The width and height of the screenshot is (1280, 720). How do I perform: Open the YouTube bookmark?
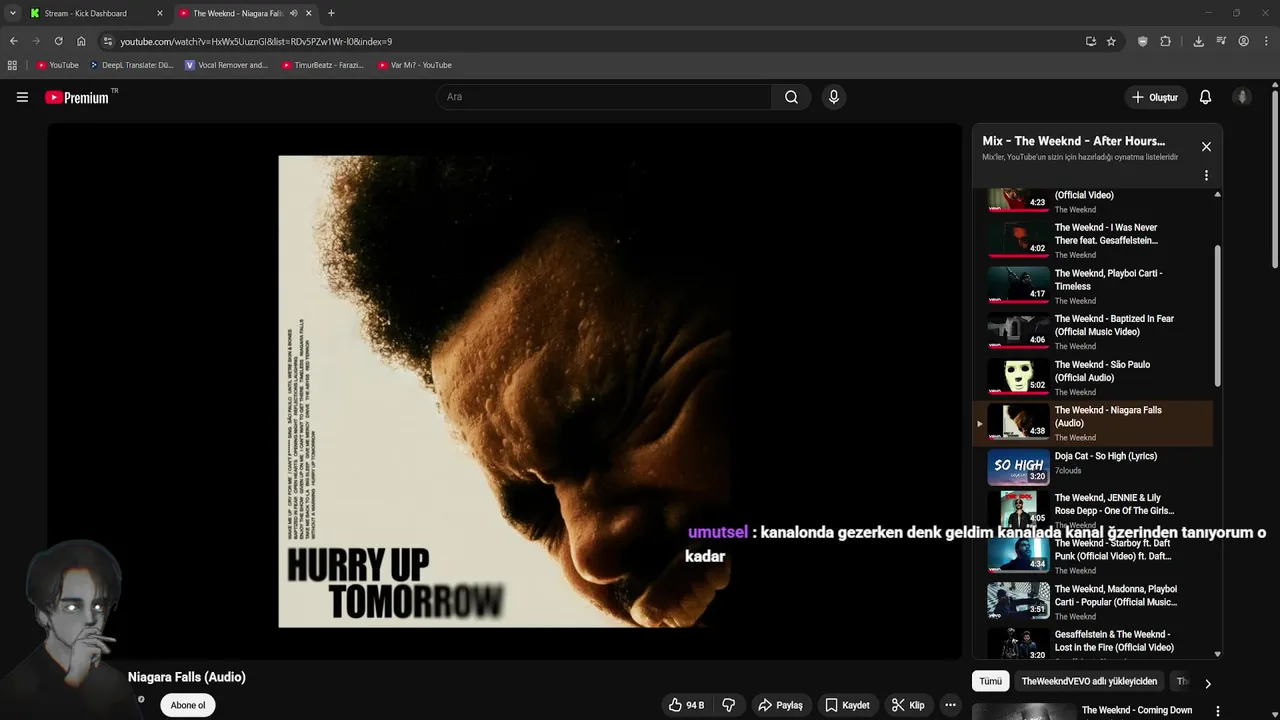(57, 65)
